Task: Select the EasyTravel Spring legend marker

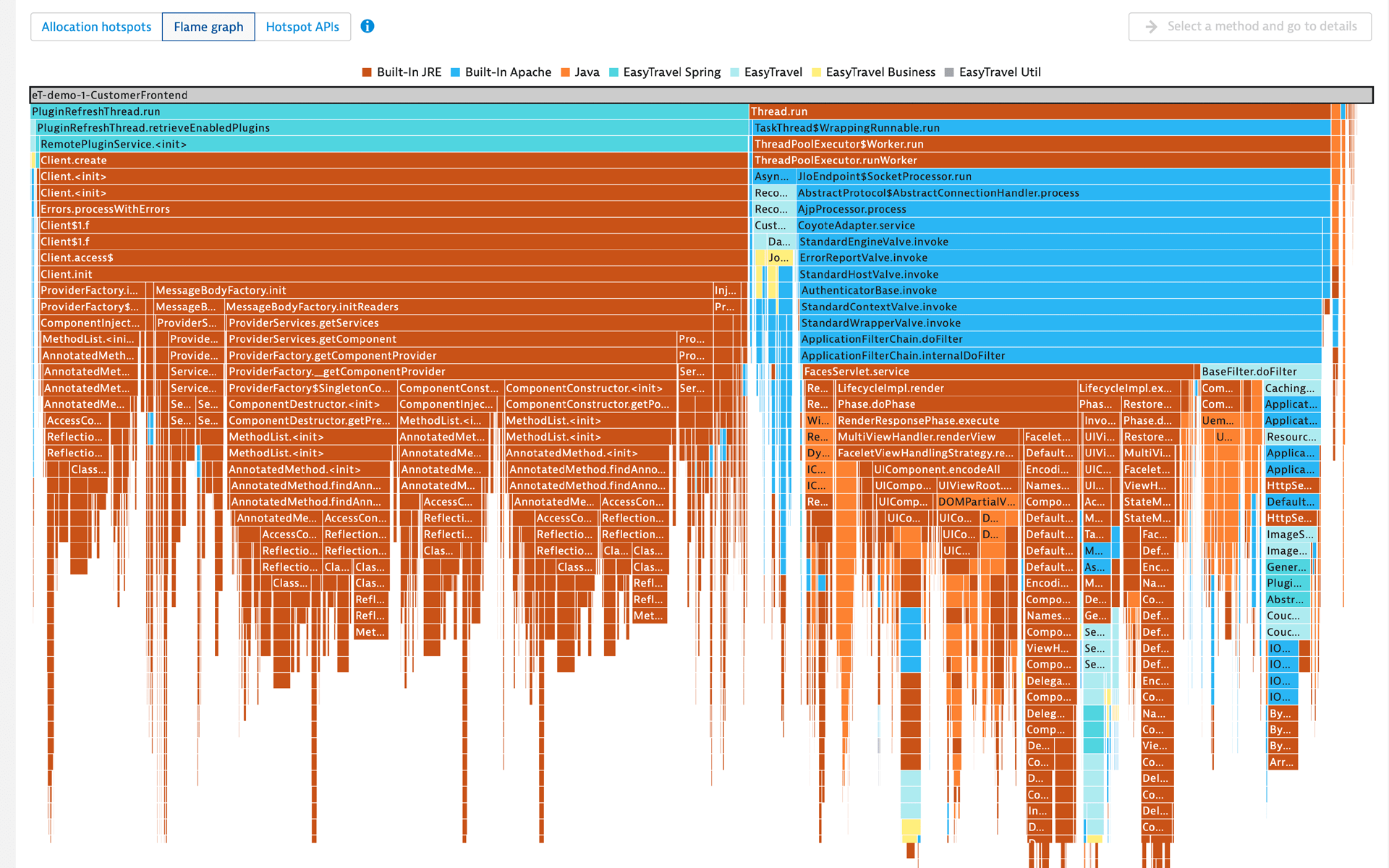Action: tap(613, 72)
